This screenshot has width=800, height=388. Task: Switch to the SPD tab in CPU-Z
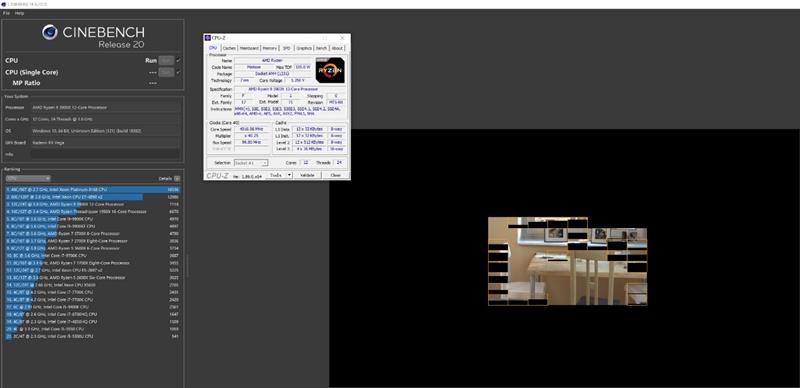click(x=287, y=48)
